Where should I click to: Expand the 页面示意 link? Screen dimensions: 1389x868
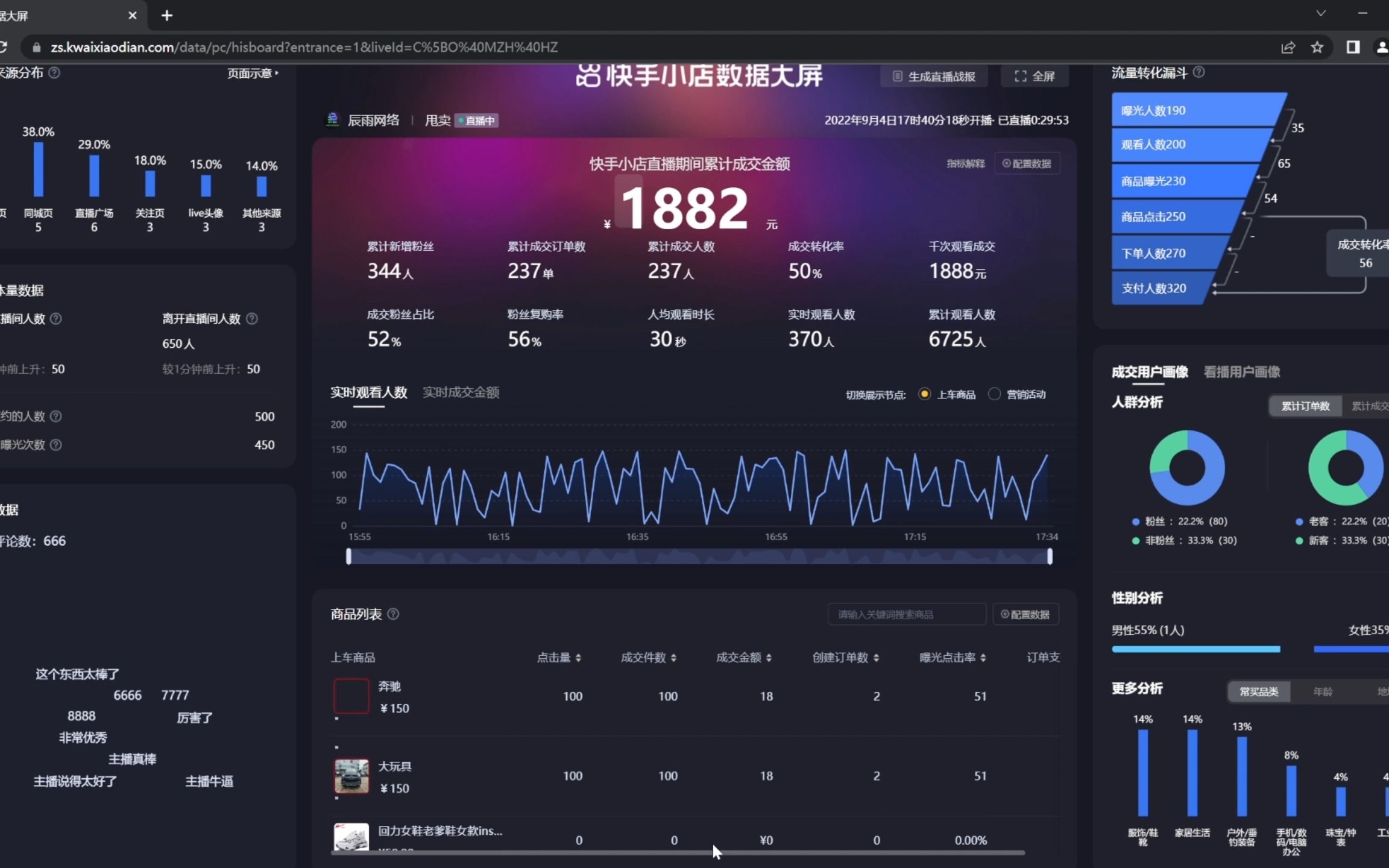point(253,74)
